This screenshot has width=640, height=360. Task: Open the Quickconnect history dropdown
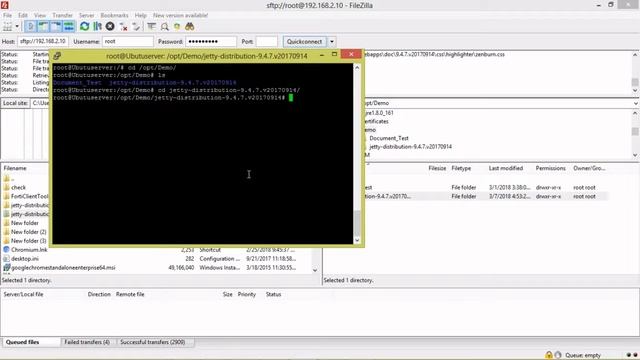[x=332, y=42]
